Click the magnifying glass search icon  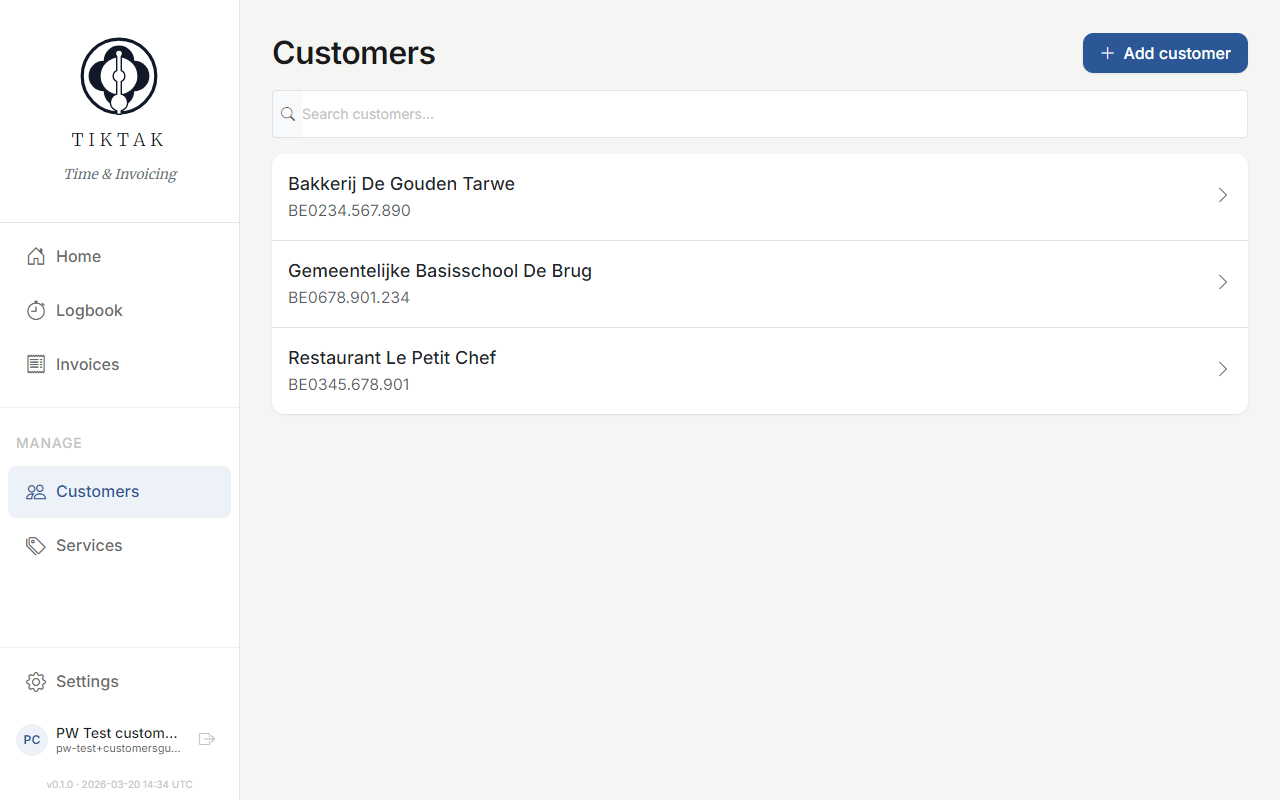[x=287, y=113]
